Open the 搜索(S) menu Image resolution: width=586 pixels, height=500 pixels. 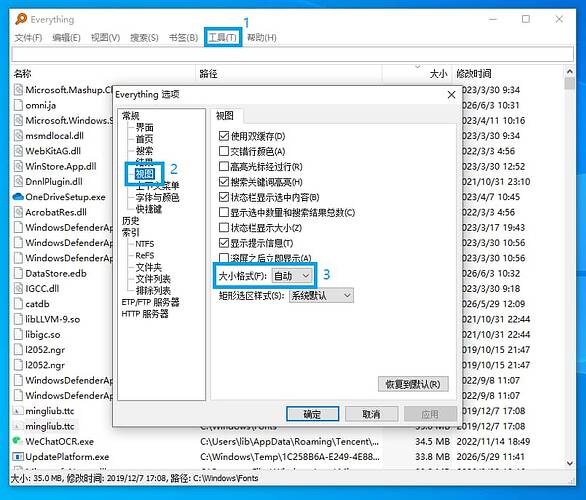144,38
